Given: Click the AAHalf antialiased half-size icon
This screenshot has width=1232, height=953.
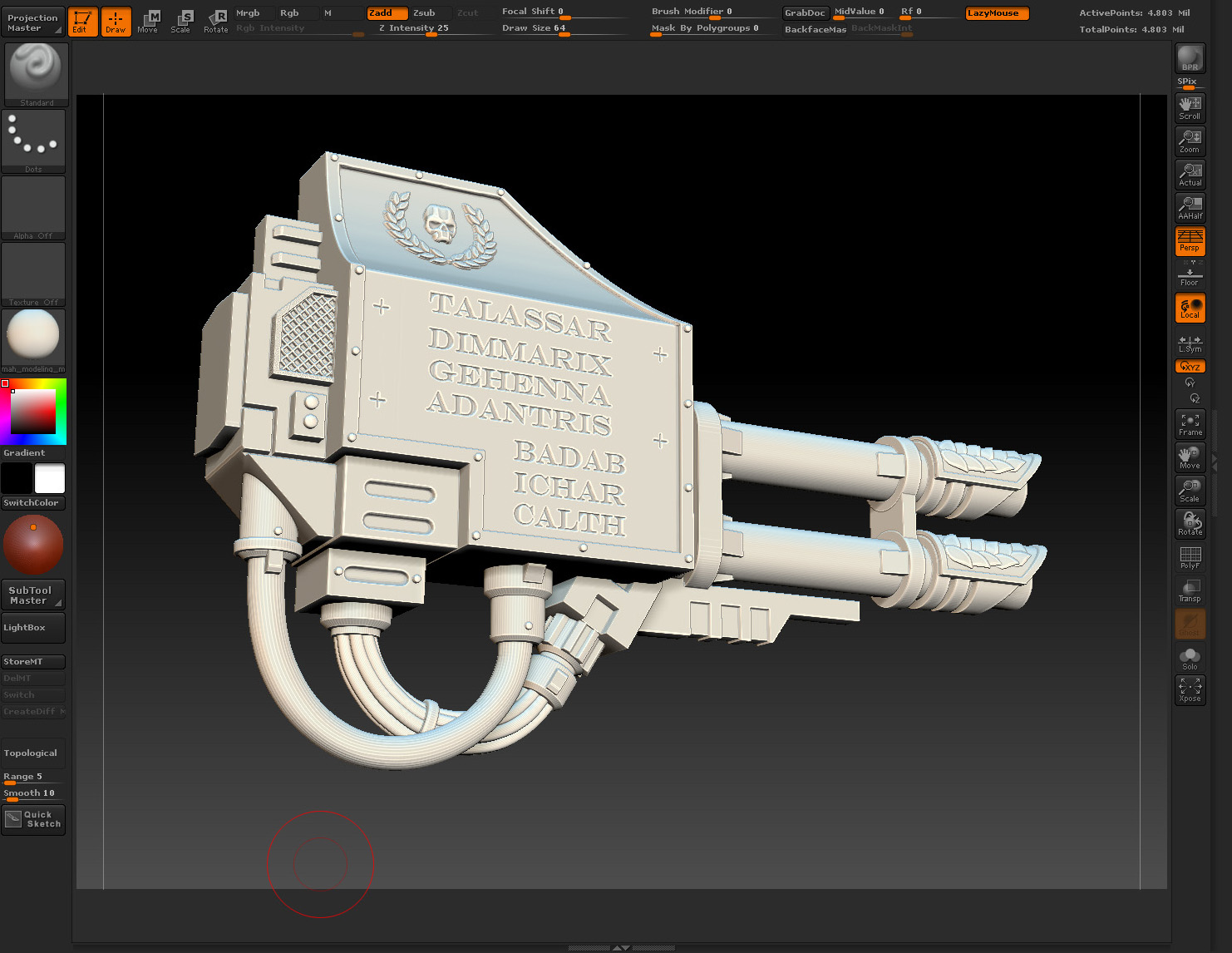Looking at the screenshot, I should 1190,208.
